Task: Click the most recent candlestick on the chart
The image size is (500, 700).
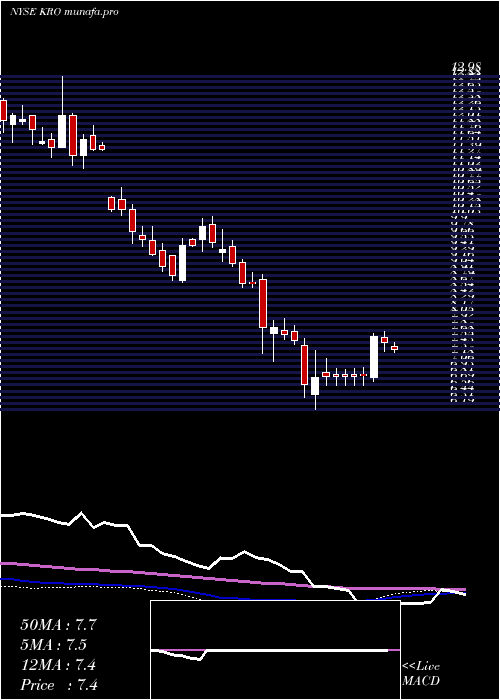Action: (x=394, y=347)
